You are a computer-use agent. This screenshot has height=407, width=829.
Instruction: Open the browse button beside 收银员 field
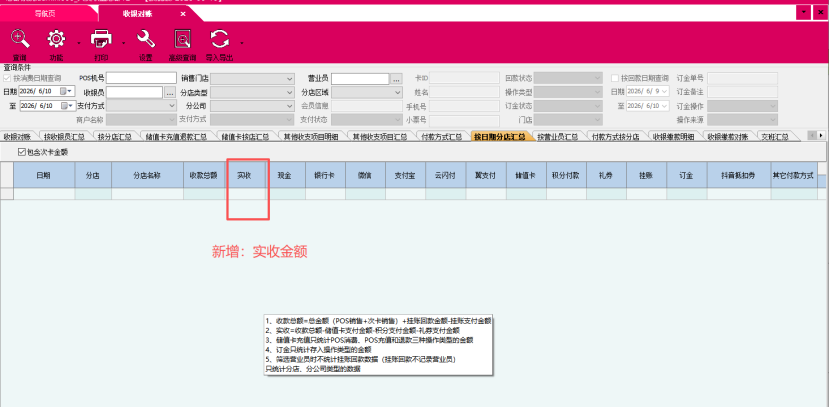point(170,92)
